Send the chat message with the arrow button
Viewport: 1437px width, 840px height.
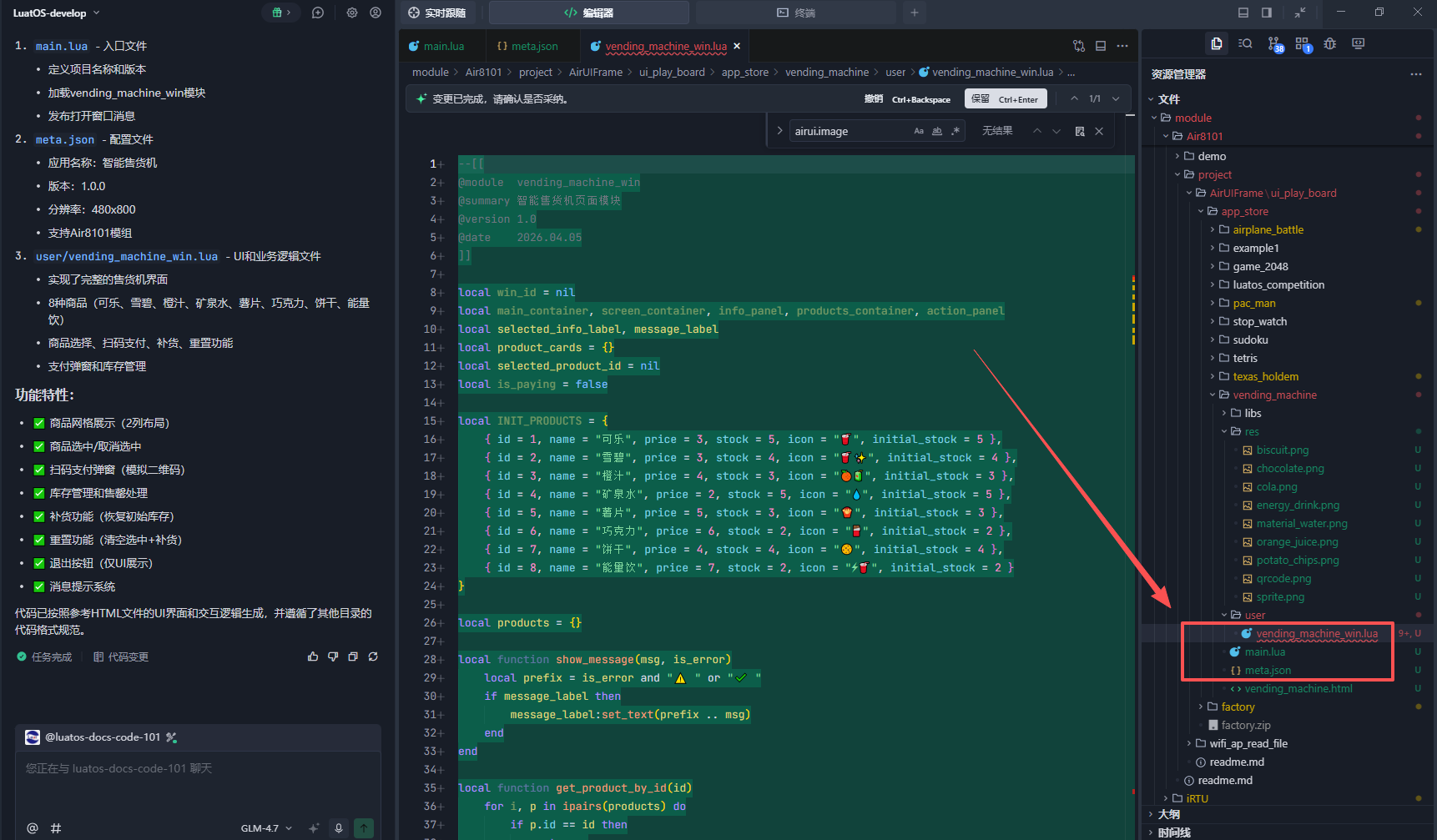pos(364,828)
